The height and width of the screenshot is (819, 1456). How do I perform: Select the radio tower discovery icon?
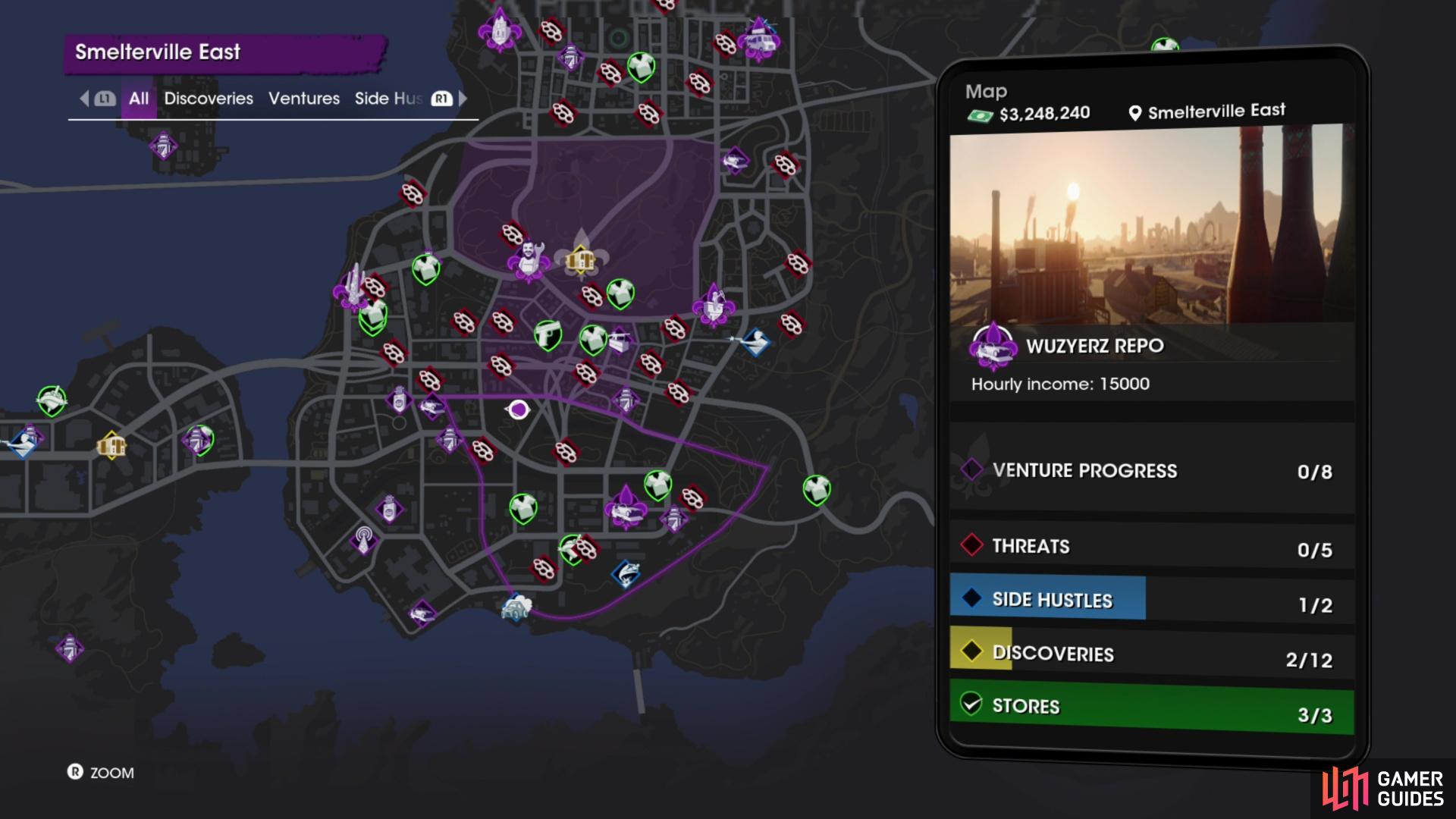coord(364,539)
